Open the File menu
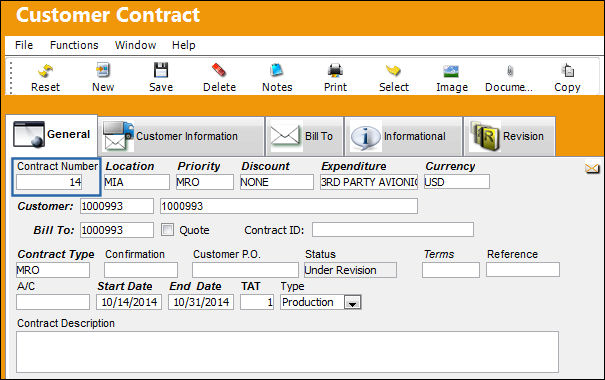 (x=24, y=45)
